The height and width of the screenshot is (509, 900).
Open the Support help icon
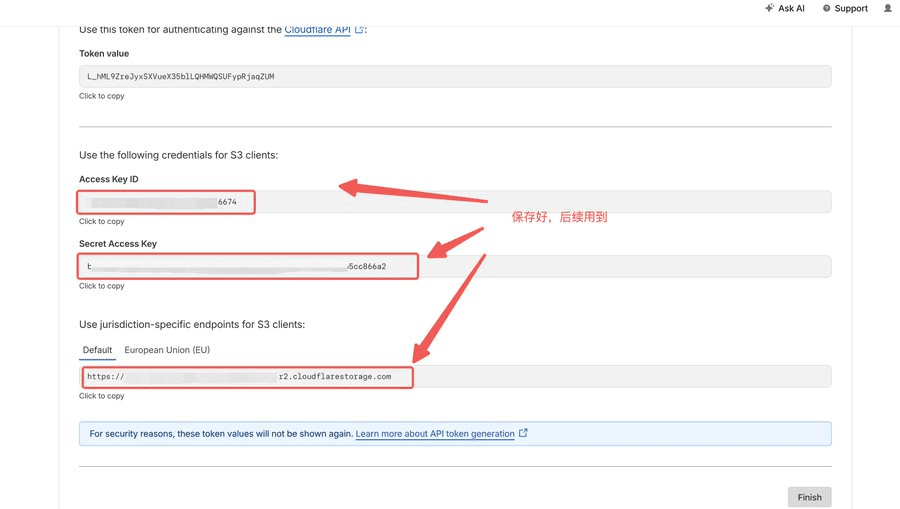827,8
